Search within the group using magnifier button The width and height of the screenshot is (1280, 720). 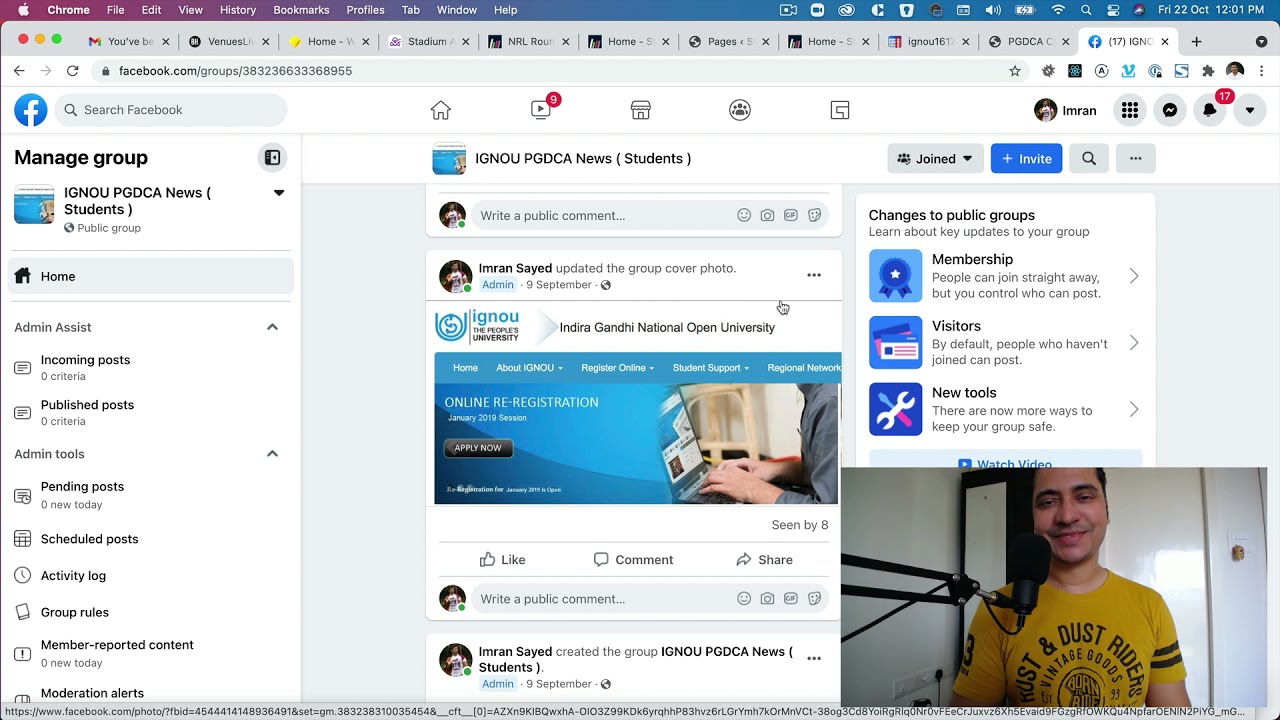(x=1089, y=158)
